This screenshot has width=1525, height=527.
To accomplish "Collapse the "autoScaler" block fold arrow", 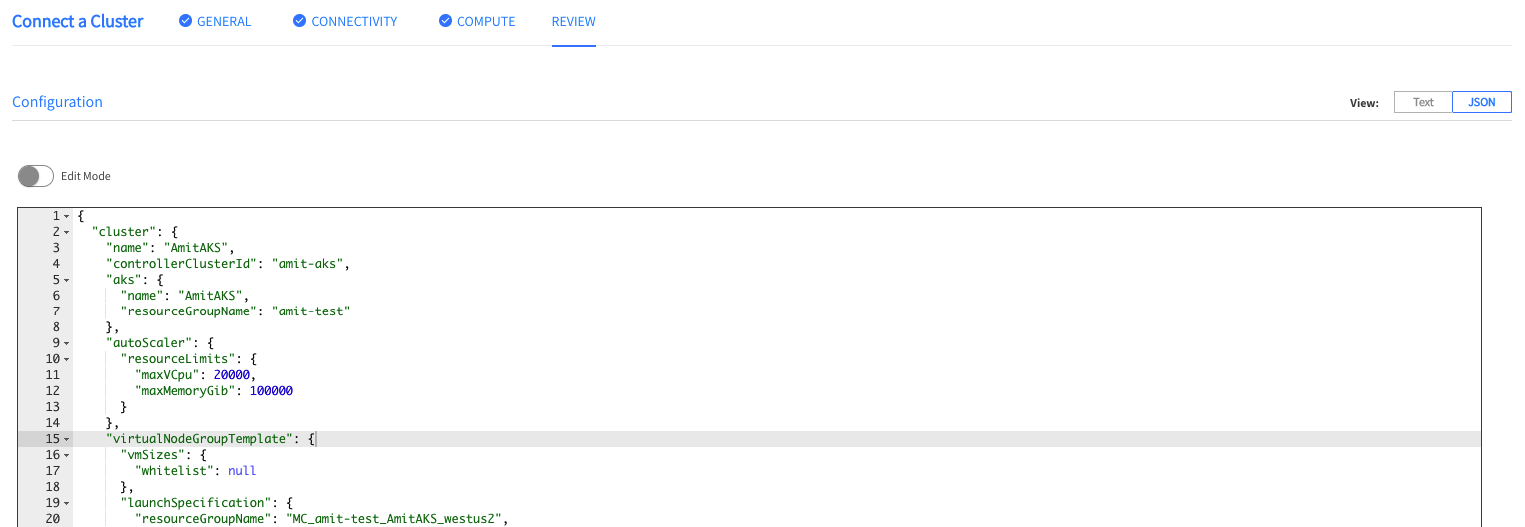I will pos(66,343).
